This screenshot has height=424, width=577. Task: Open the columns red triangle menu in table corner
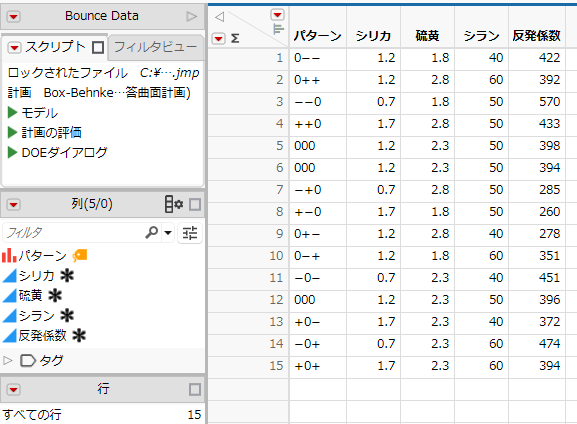(277, 15)
